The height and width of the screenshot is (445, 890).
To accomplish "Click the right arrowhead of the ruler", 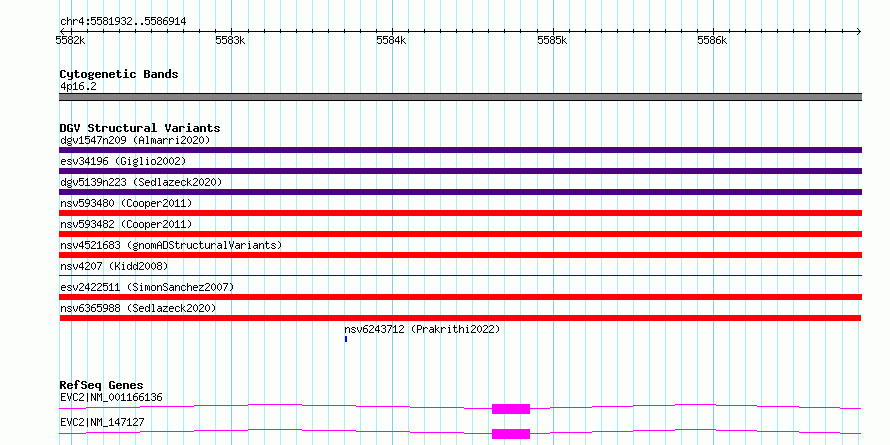I will click(859, 31).
